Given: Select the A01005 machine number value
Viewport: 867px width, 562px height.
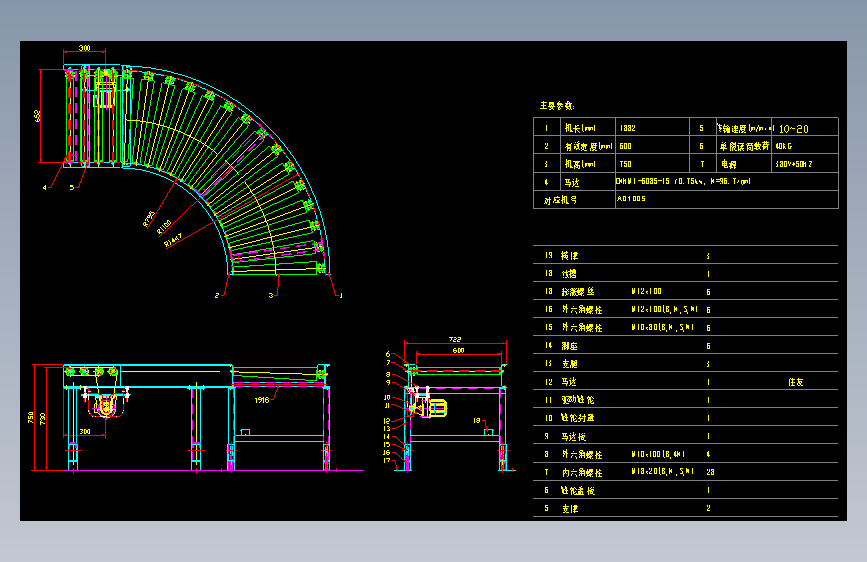Looking at the screenshot, I should [631, 199].
